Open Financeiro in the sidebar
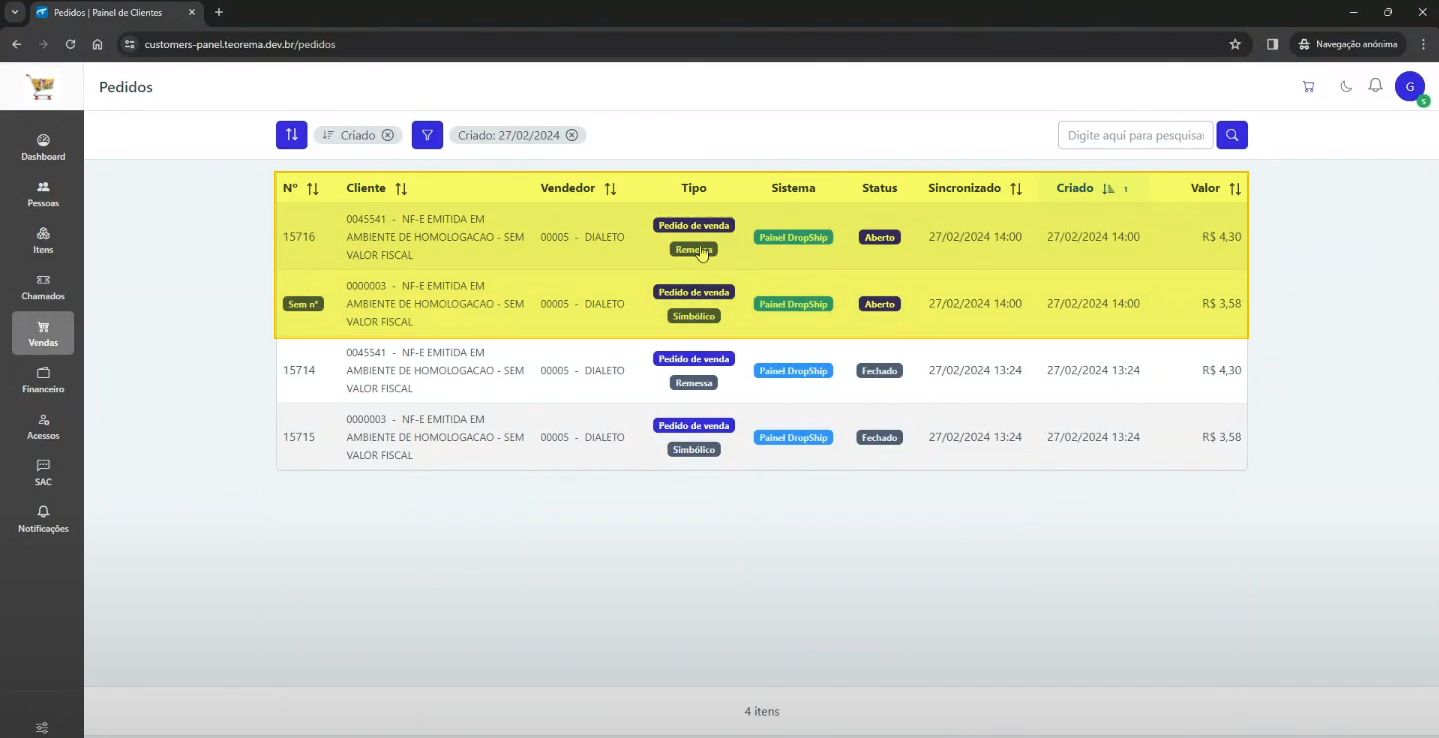Screen dimensions: 1439x738 point(43,380)
